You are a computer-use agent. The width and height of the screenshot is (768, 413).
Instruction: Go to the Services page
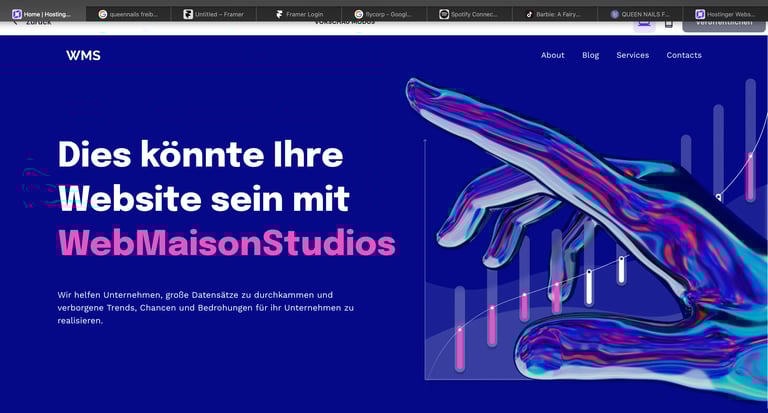point(632,55)
